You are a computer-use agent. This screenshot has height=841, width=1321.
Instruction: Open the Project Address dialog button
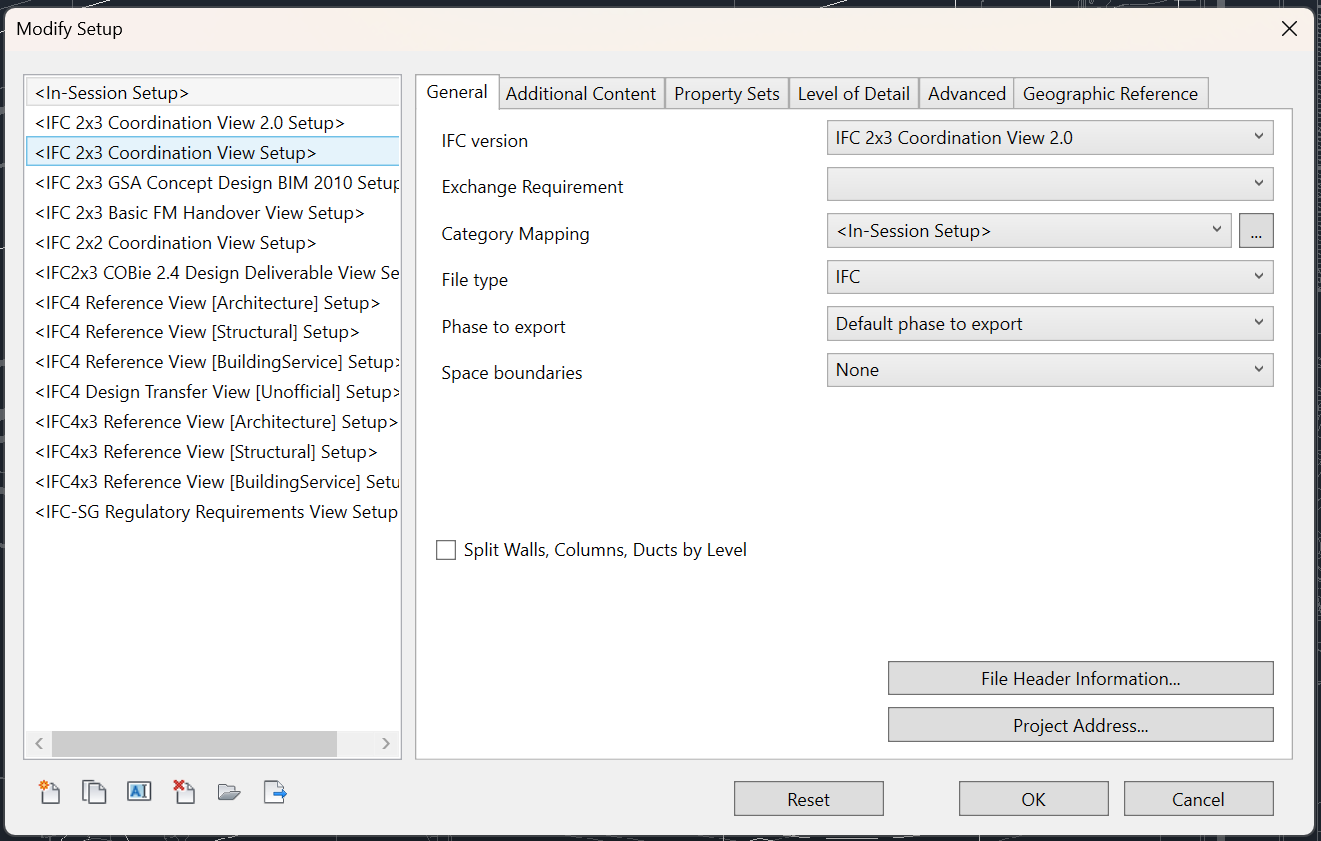(x=1080, y=725)
